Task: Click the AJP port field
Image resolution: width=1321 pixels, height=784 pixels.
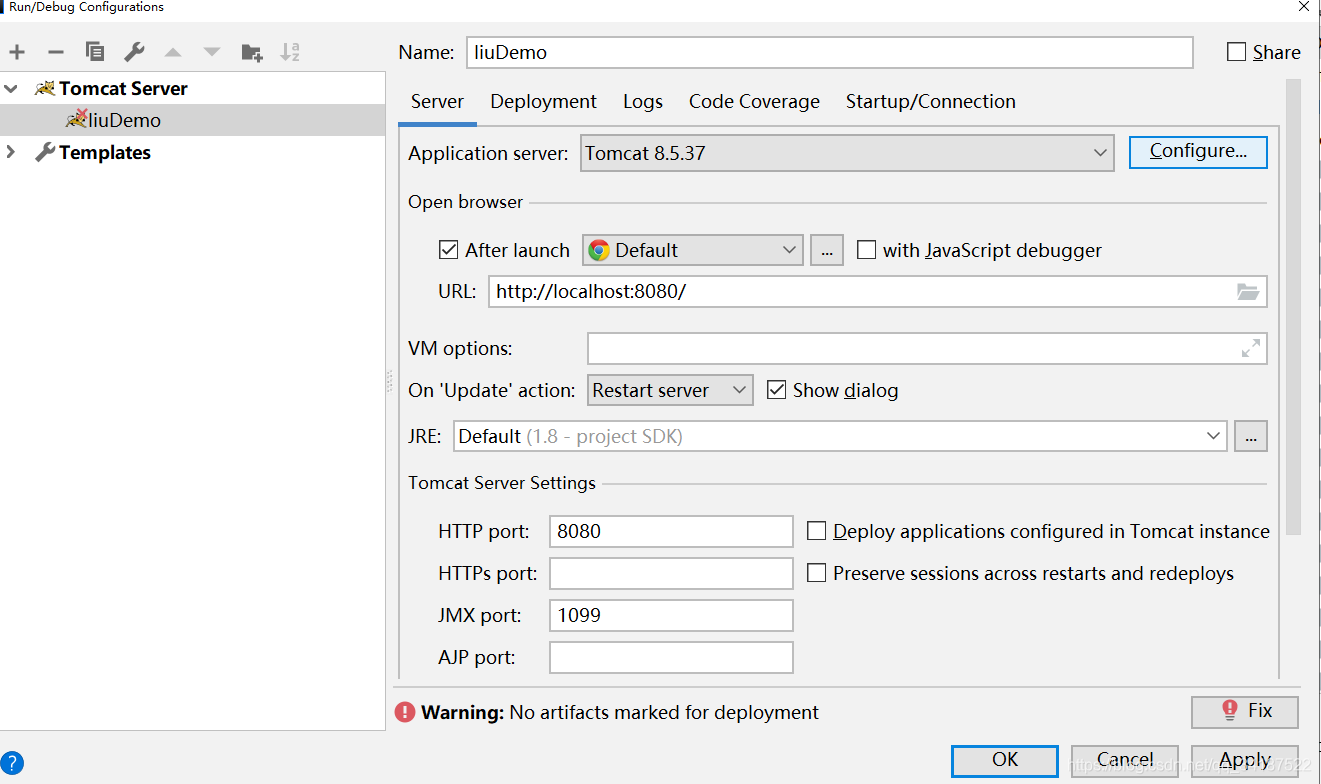Action: coord(671,657)
